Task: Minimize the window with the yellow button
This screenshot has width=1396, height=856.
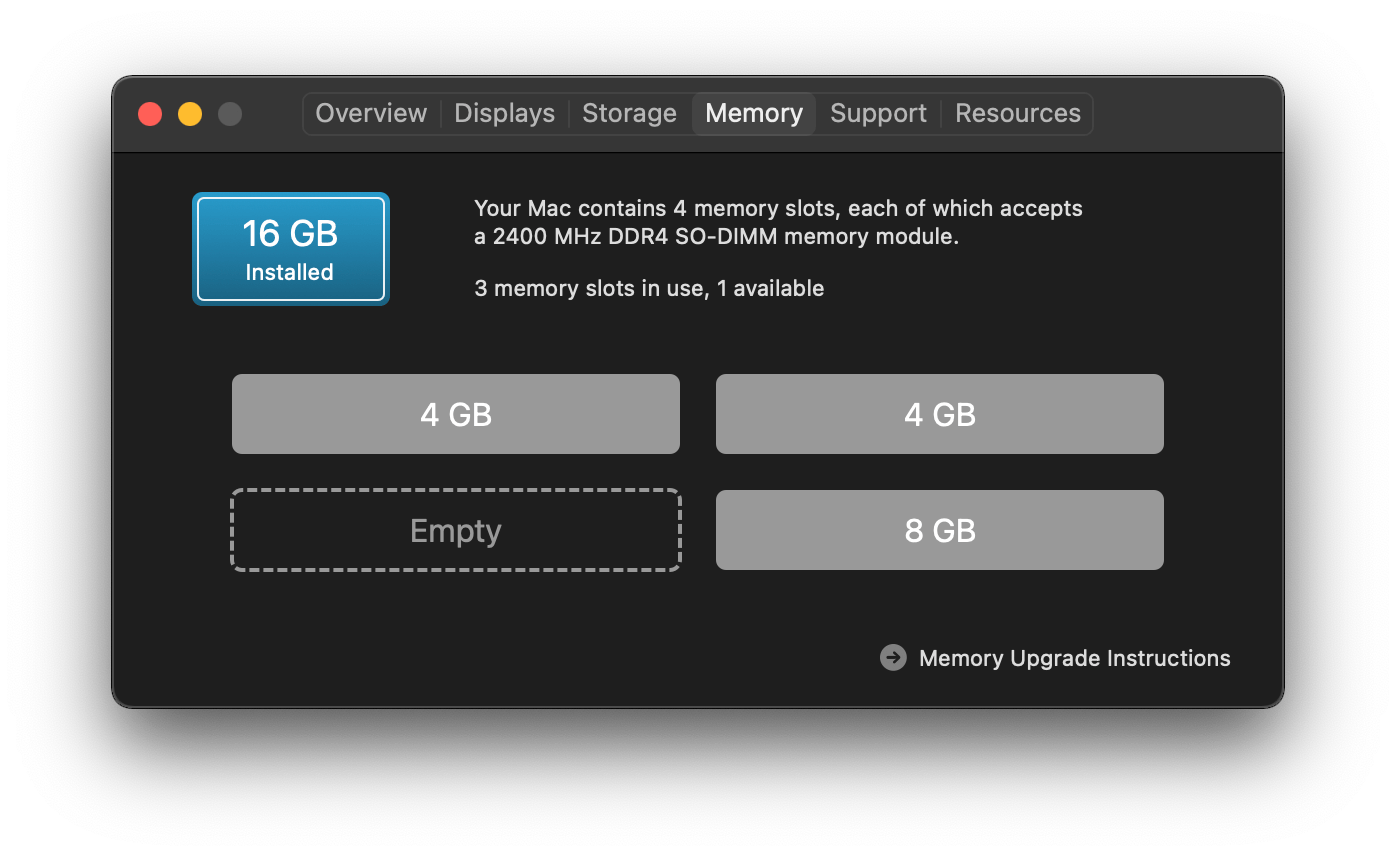Action: click(x=190, y=114)
